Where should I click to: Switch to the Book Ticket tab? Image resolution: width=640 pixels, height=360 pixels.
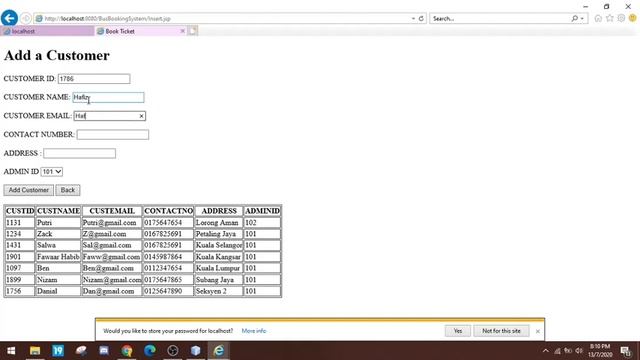click(x=137, y=31)
